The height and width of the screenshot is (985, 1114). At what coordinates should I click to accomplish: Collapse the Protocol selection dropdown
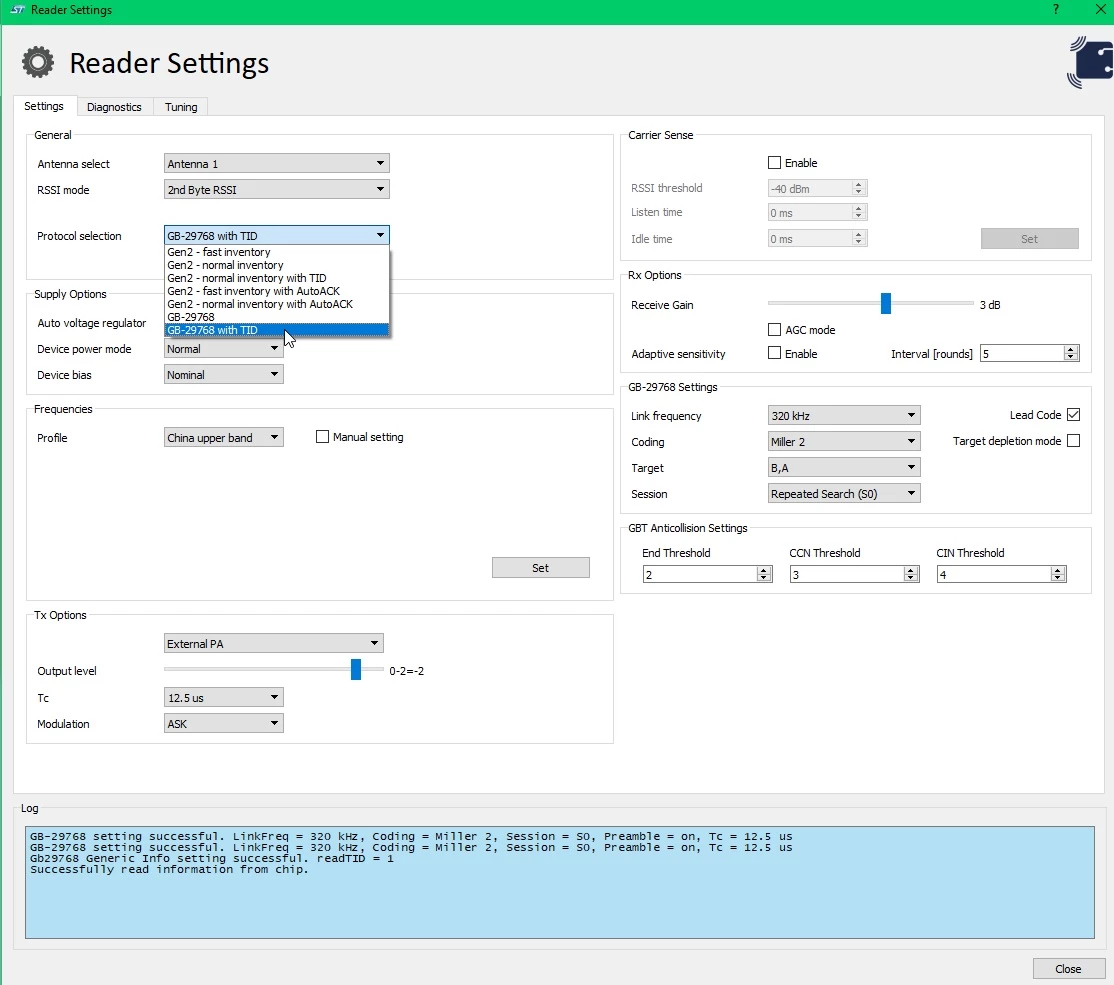pos(276,235)
